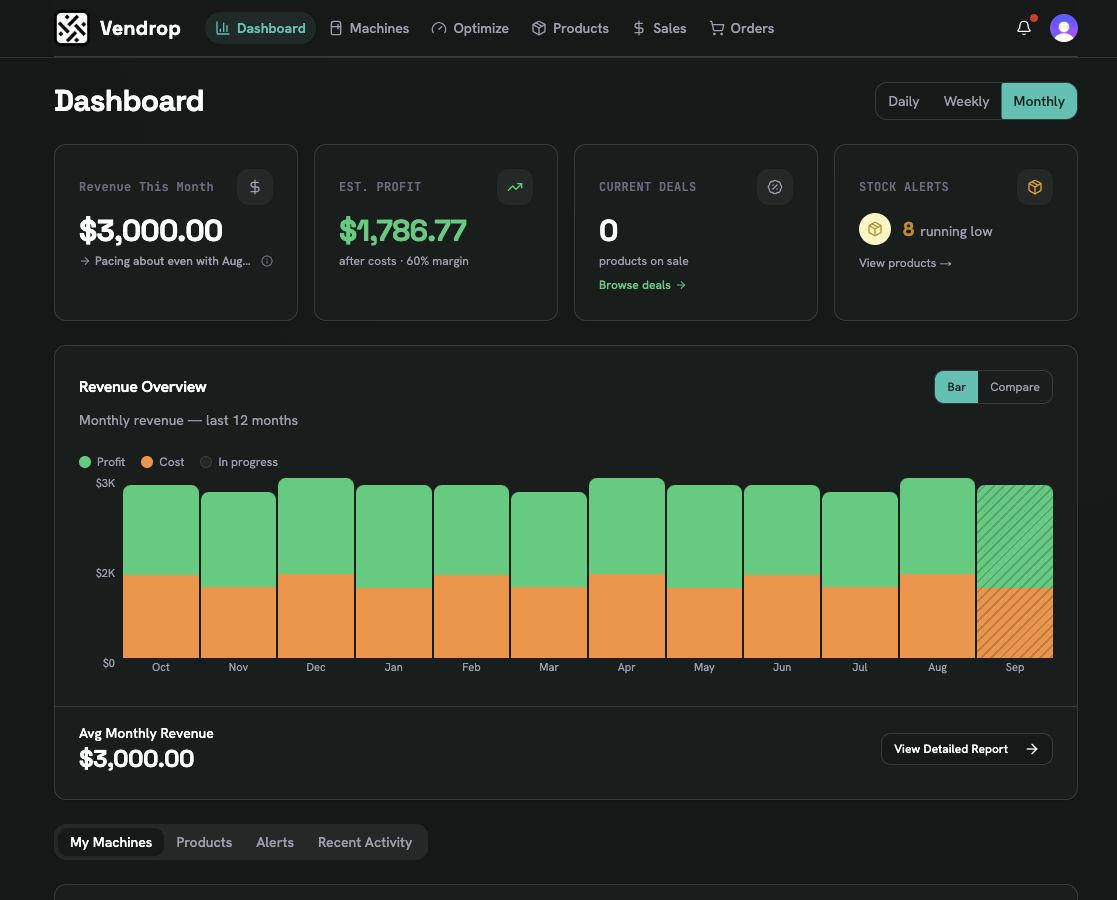The height and width of the screenshot is (900, 1117).
Task: Select the Weekly time range
Action: click(x=966, y=101)
